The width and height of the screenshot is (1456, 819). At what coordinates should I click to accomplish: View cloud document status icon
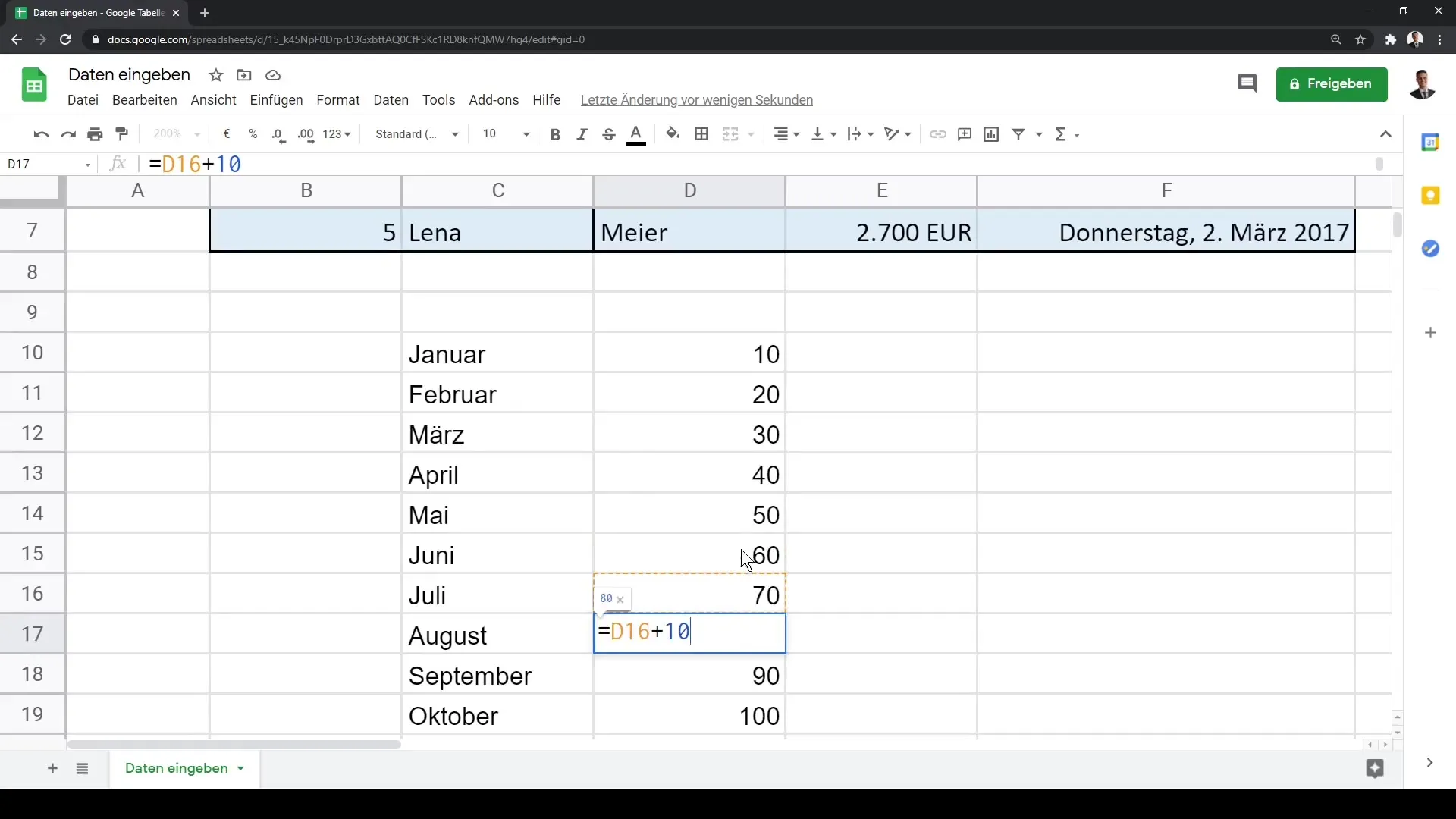click(x=273, y=75)
